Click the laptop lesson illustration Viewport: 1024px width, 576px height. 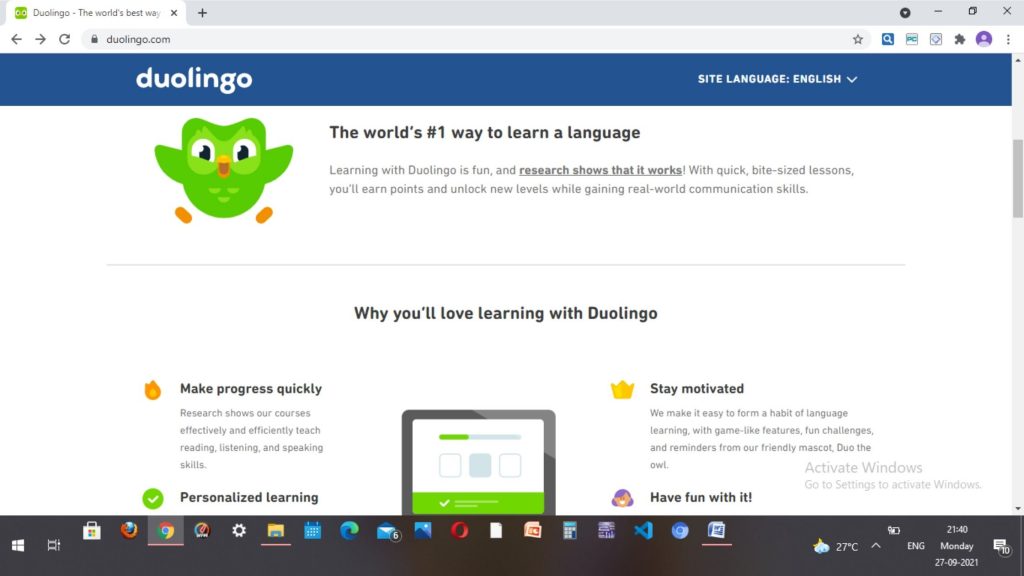479,462
